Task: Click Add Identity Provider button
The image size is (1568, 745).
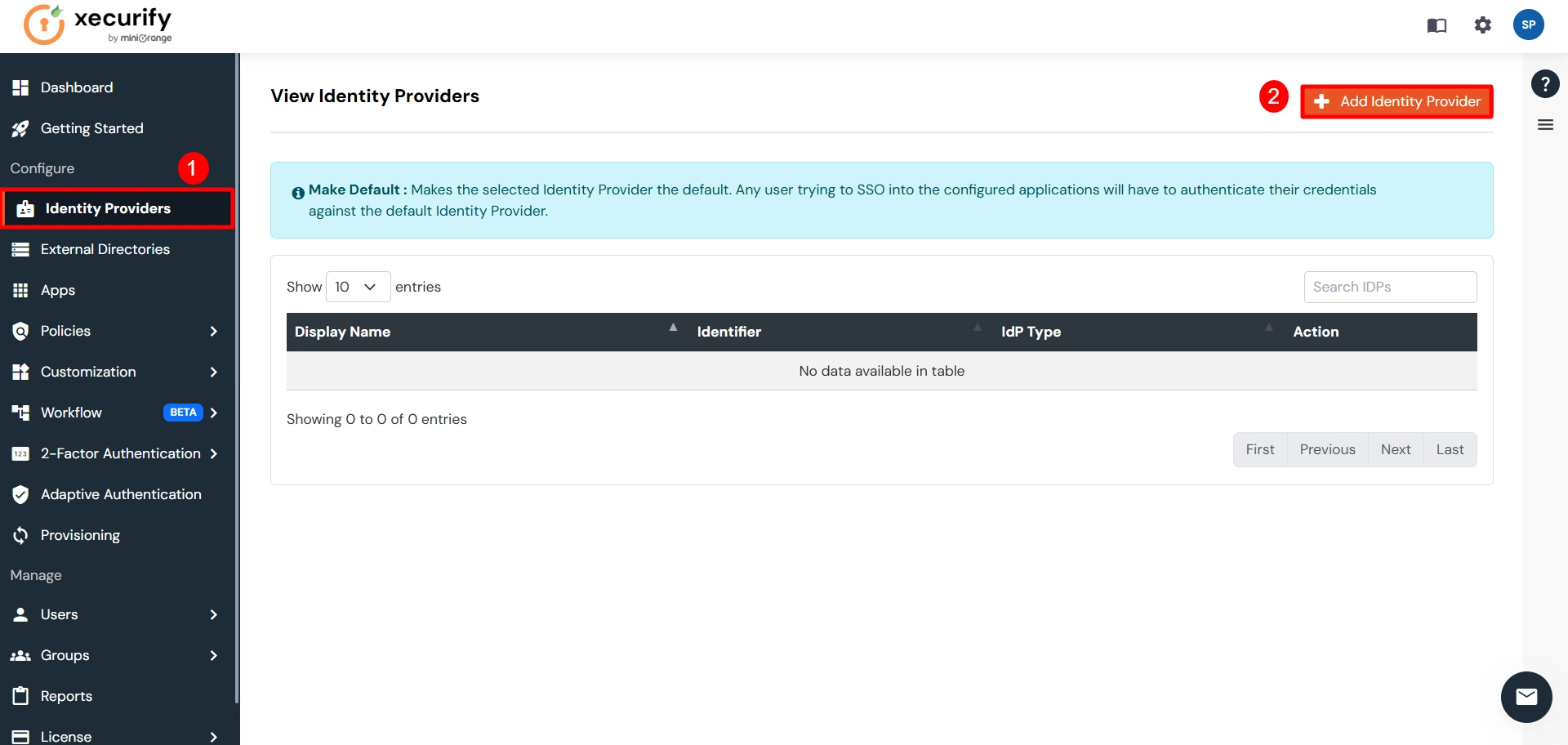Action: pos(1396,101)
